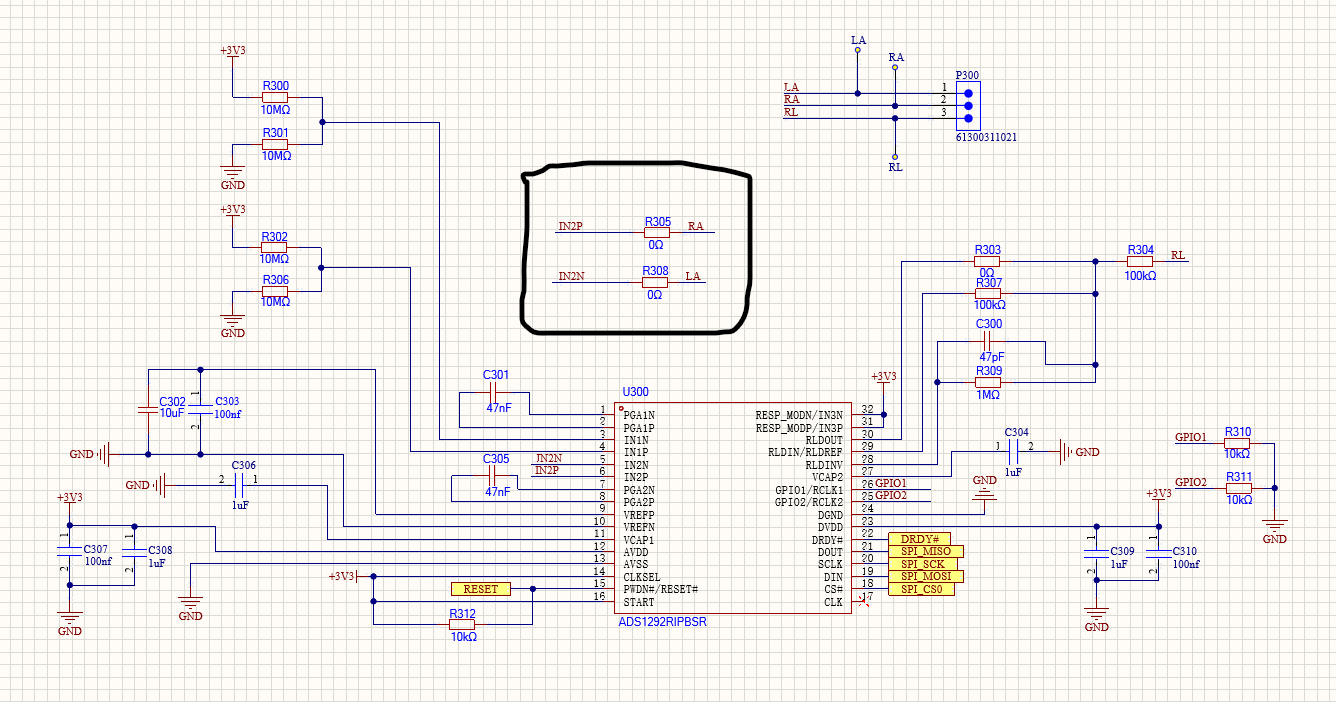Screen dimensions: 1336x702
Task: Select the RL net label after R304
Action: [x=1178, y=255]
